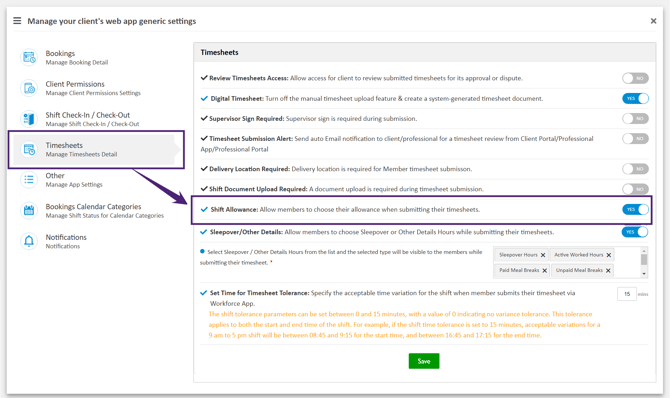
Task: Click the timesheet tolerance minutes field
Action: click(x=627, y=294)
